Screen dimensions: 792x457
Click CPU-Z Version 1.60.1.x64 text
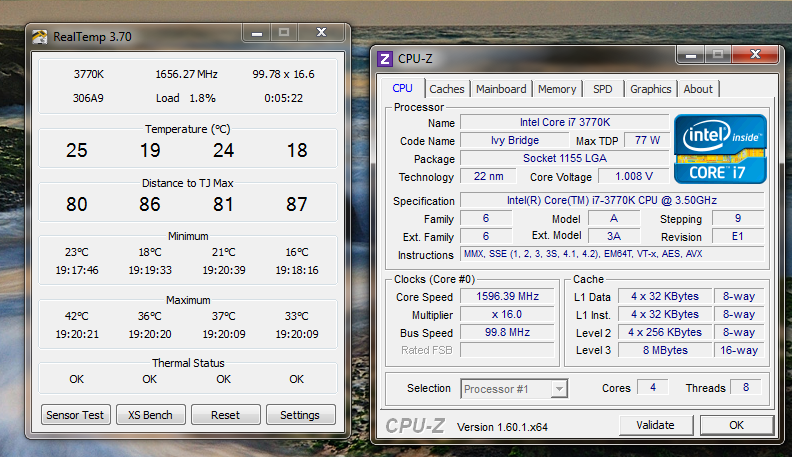coord(502,427)
